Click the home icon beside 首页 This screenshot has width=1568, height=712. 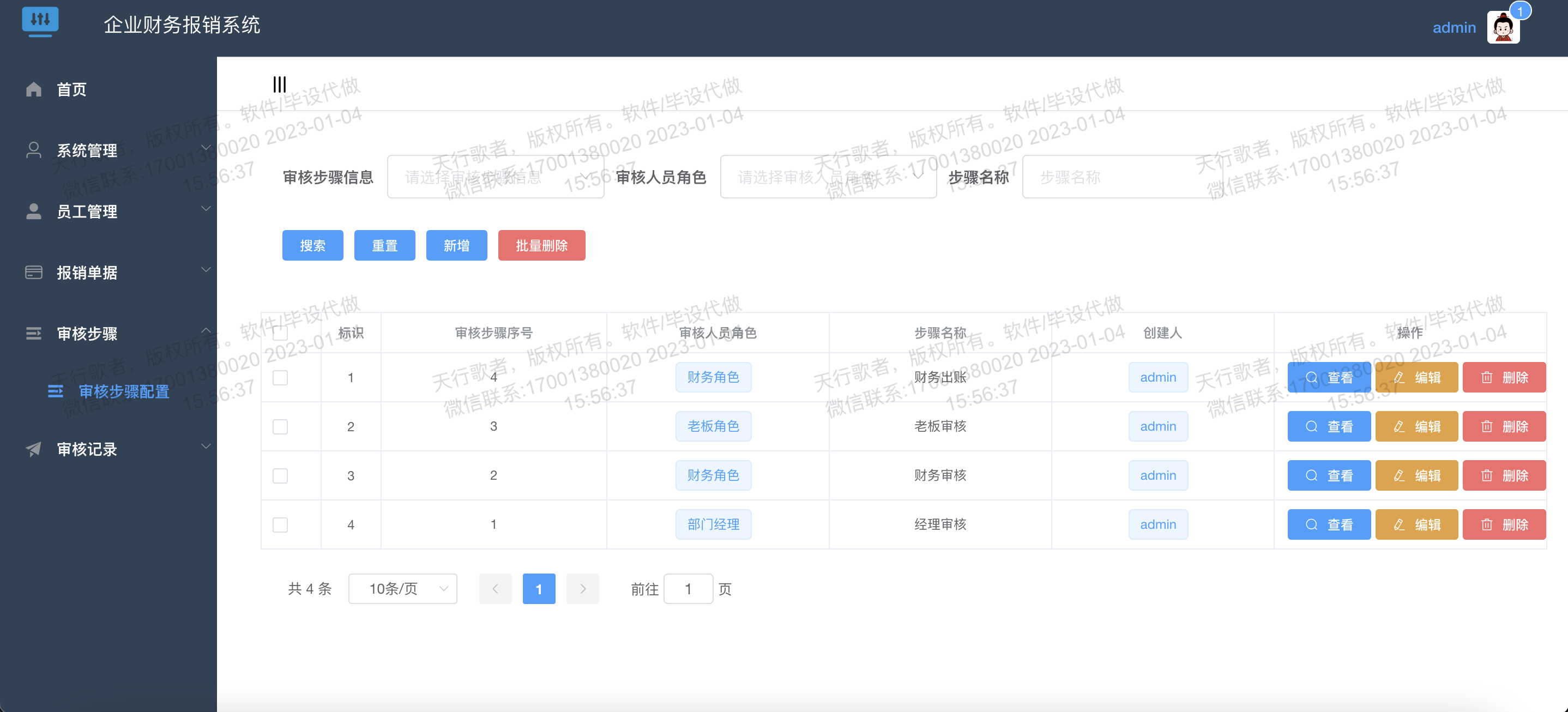[x=33, y=89]
